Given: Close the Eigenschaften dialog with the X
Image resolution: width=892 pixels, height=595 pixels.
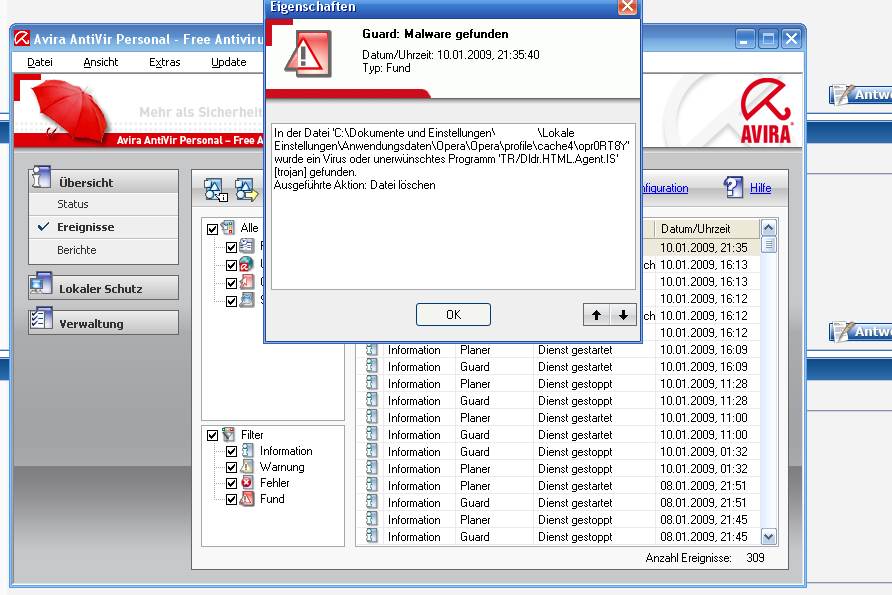Looking at the screenshot, I should pos(627,6).
